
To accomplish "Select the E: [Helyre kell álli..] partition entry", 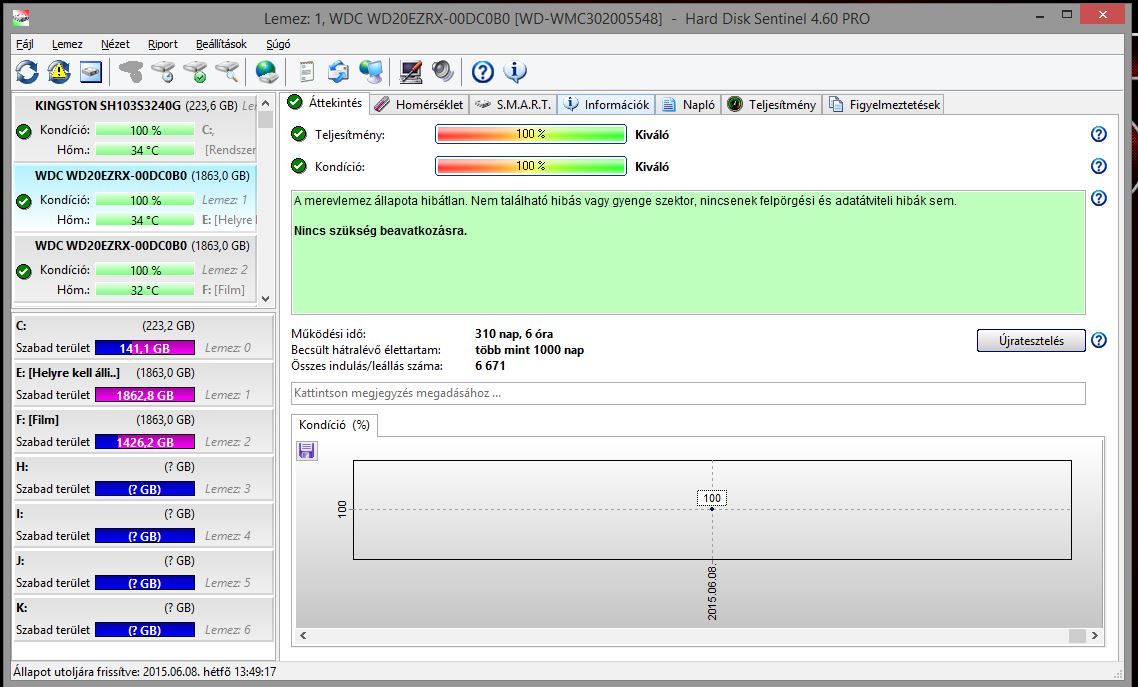I will click(x=143, y=384).
